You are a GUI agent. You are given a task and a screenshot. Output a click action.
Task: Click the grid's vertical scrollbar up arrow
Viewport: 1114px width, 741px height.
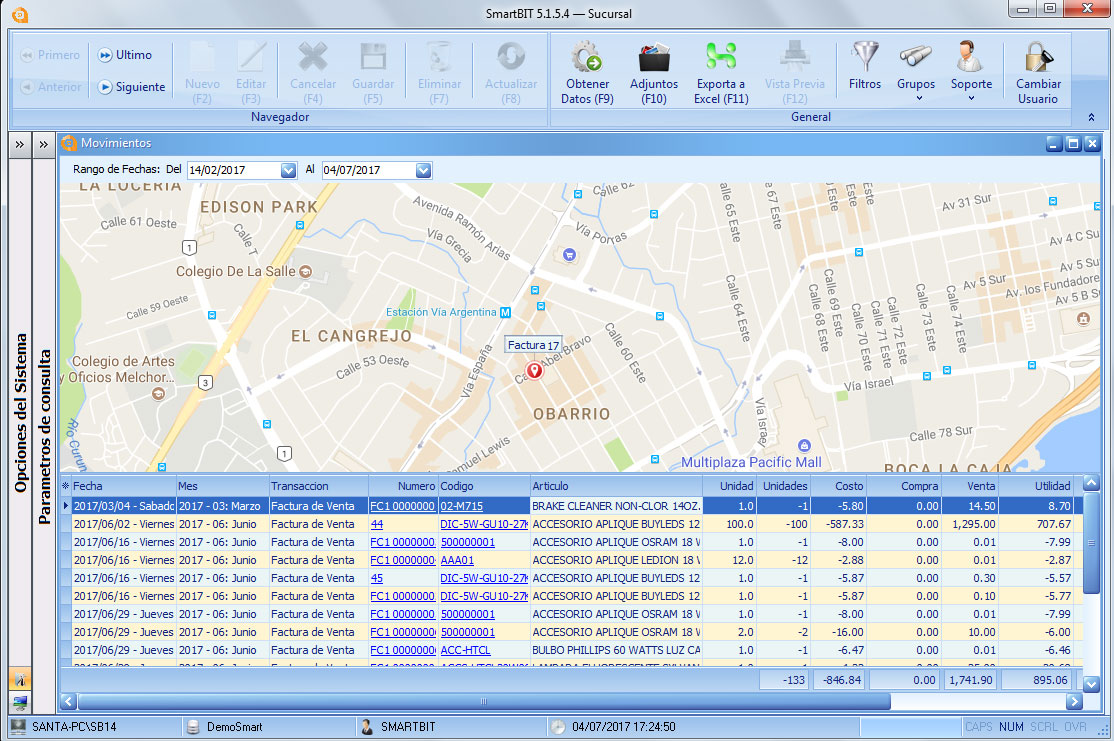click(x=1091, y=484)
